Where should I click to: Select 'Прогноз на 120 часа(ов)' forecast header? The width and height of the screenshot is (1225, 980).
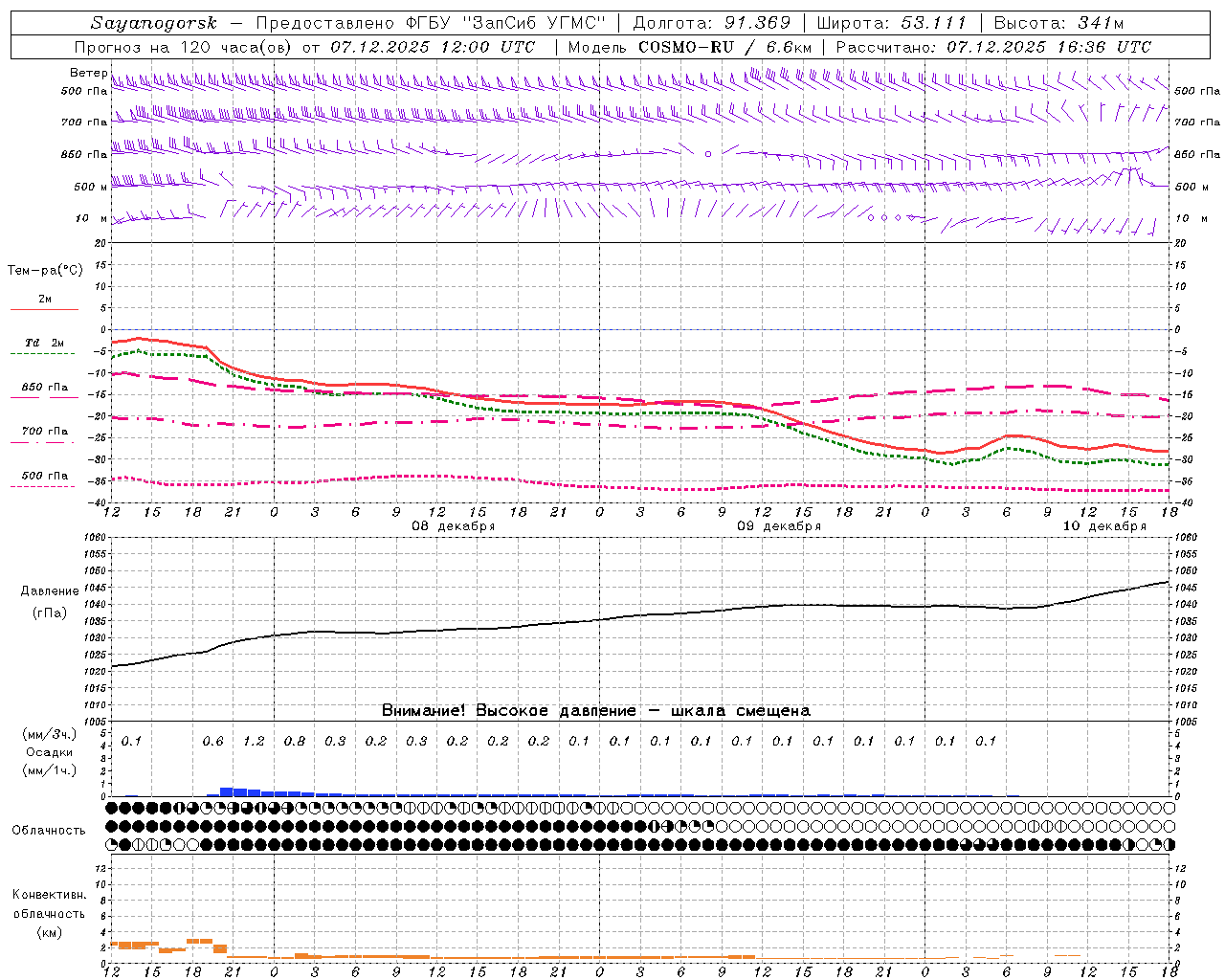(184, 47)
